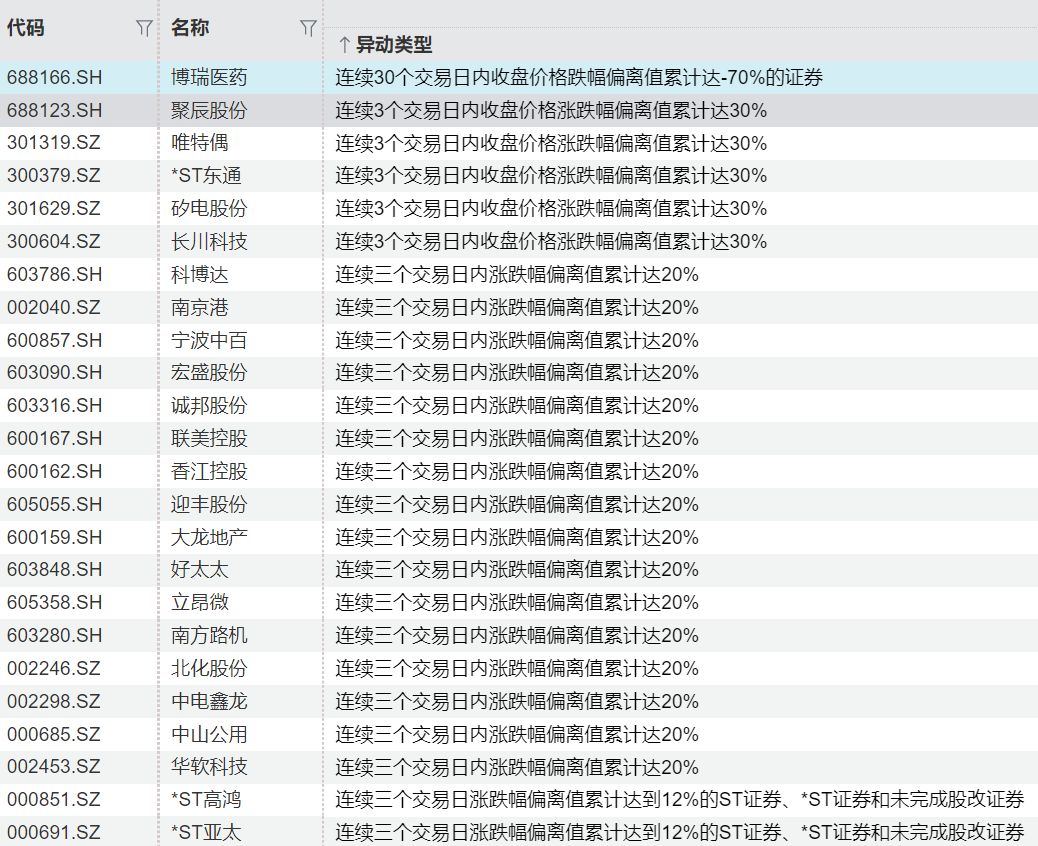This screenshot has height=846, width=1038.
Task: Select stock code 002298.SZ
Action: coord(54,702)
